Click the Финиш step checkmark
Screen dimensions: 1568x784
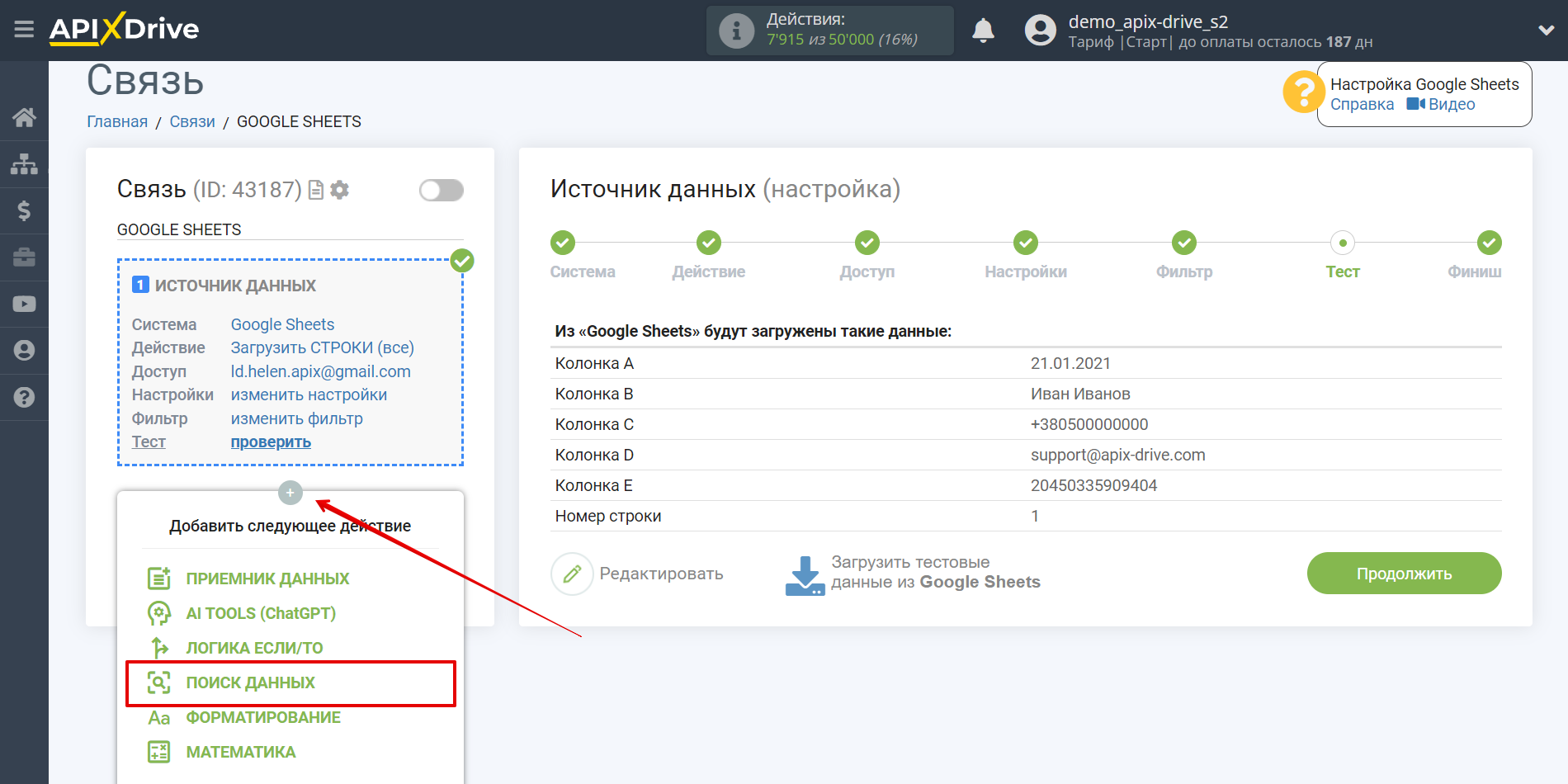pos(1489,243)
